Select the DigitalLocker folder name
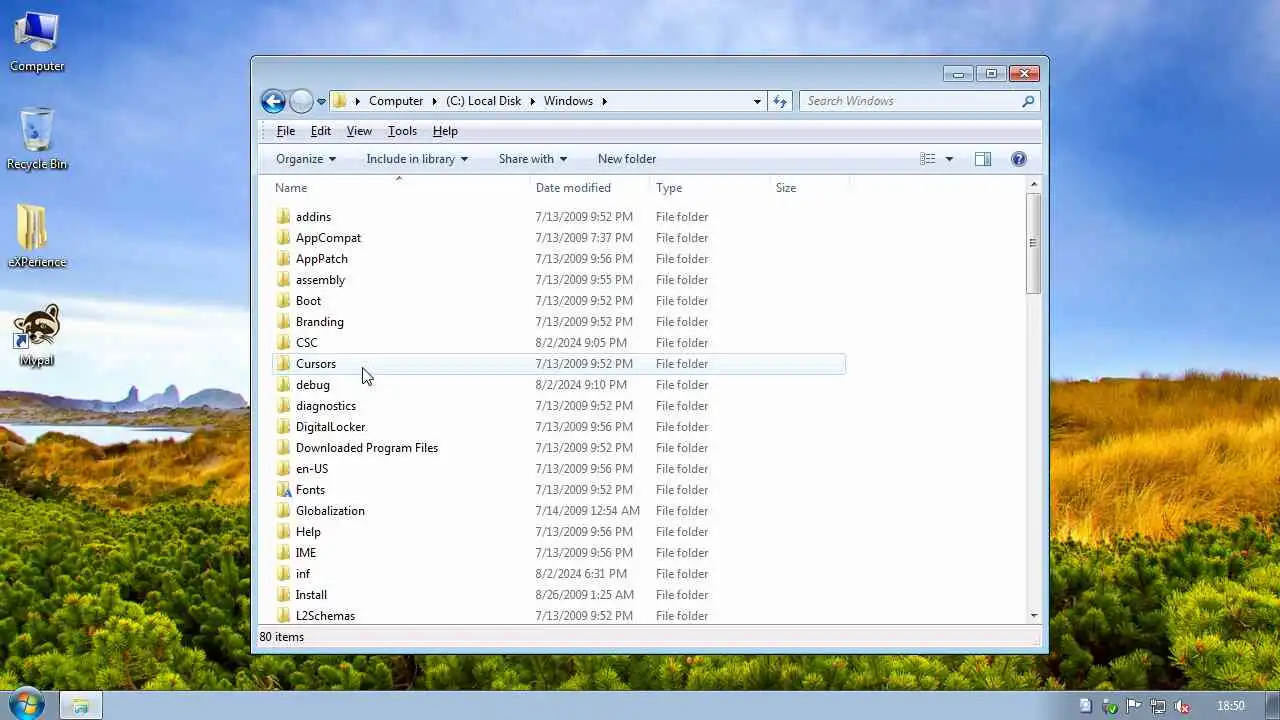1280x720 pixels. click(x=330, y=427)
